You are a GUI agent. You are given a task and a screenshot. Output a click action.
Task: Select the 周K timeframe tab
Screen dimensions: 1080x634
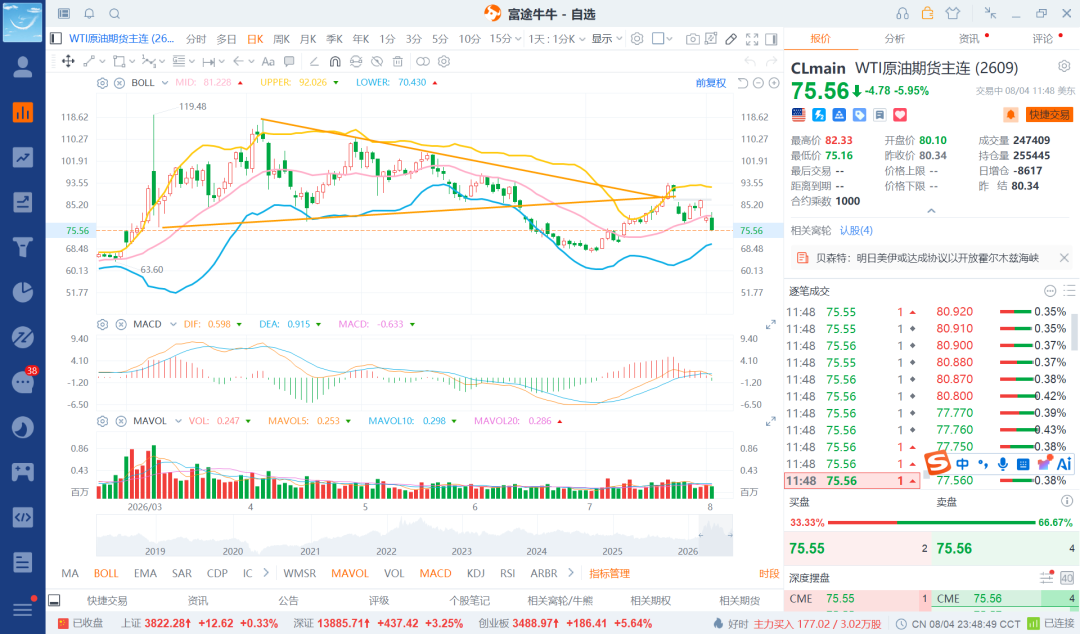[x=281, y=39]
